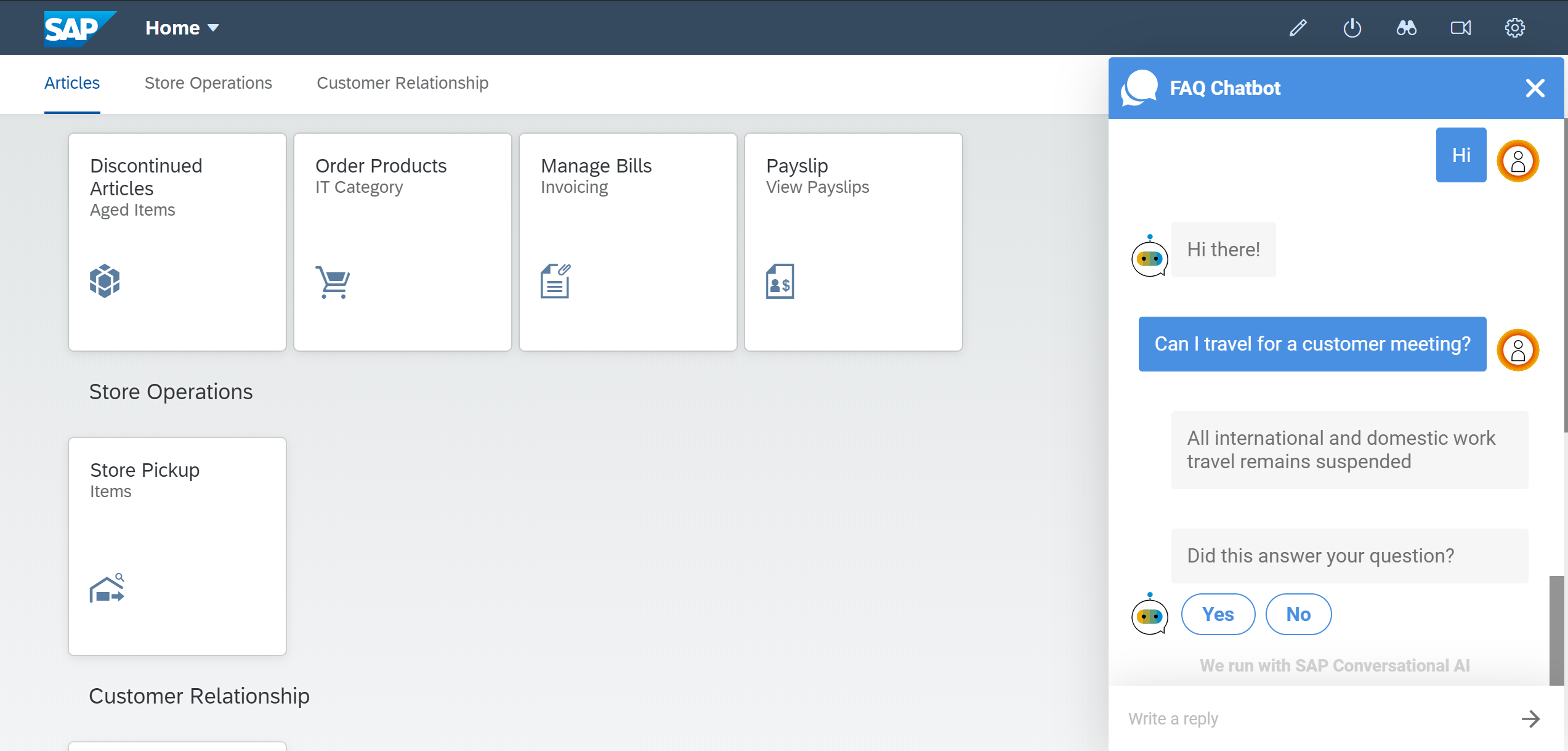Screen dimensions: 1568x751
Task: Click the video camera icon in header
Action: click(x=1461, y=28)
